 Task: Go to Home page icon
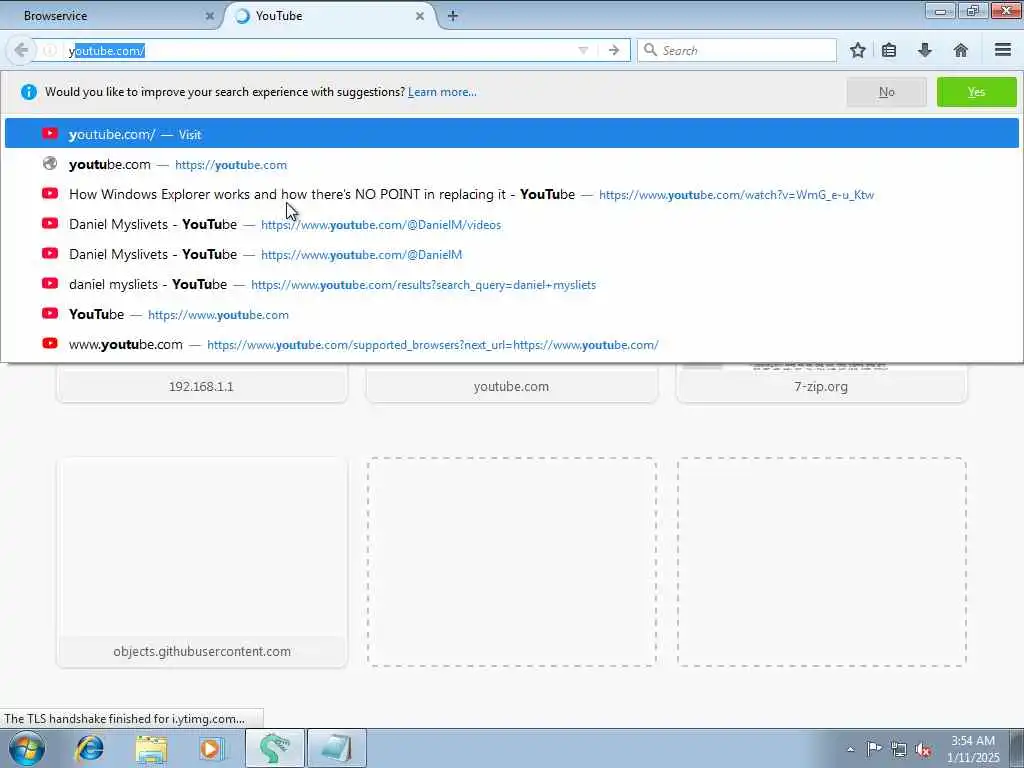(961, 50)
